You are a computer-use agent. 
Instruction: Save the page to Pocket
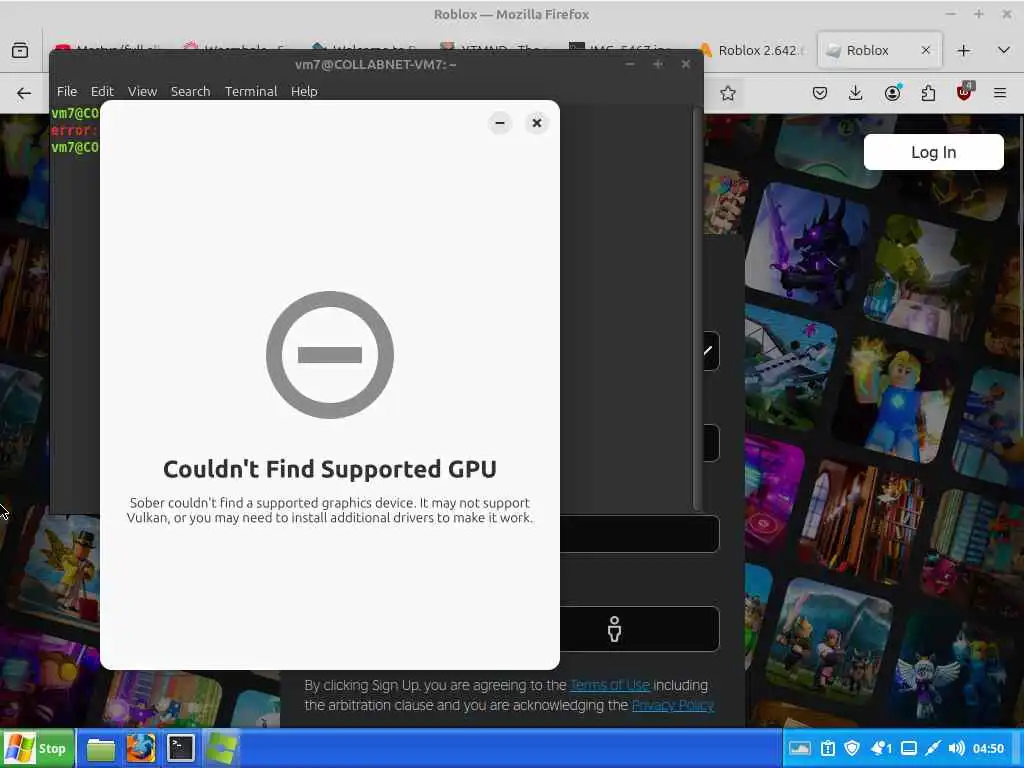(820, 93)
